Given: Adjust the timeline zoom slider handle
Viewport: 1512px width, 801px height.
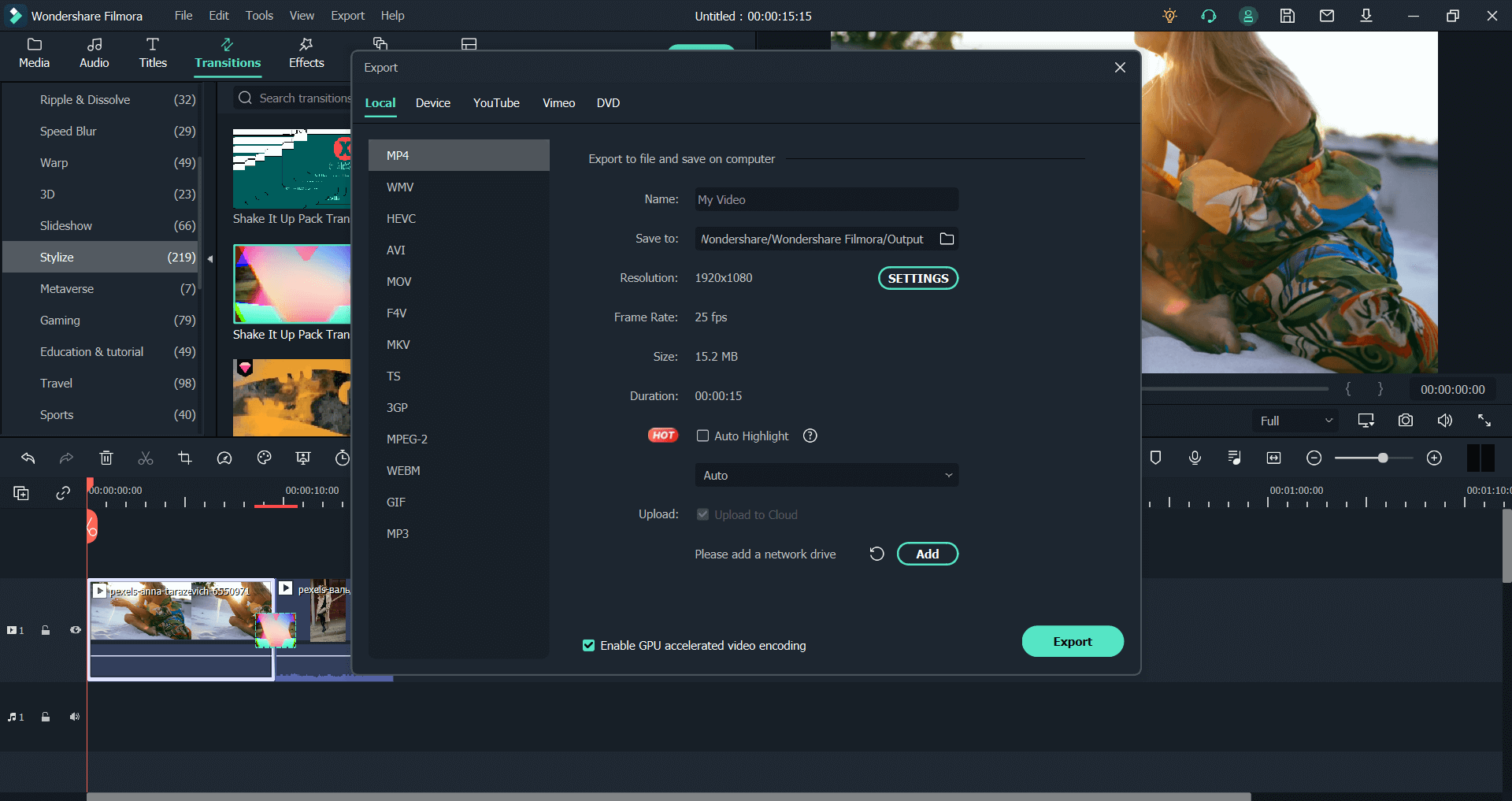Looking at the screenshot, I should pos(1383,458).
